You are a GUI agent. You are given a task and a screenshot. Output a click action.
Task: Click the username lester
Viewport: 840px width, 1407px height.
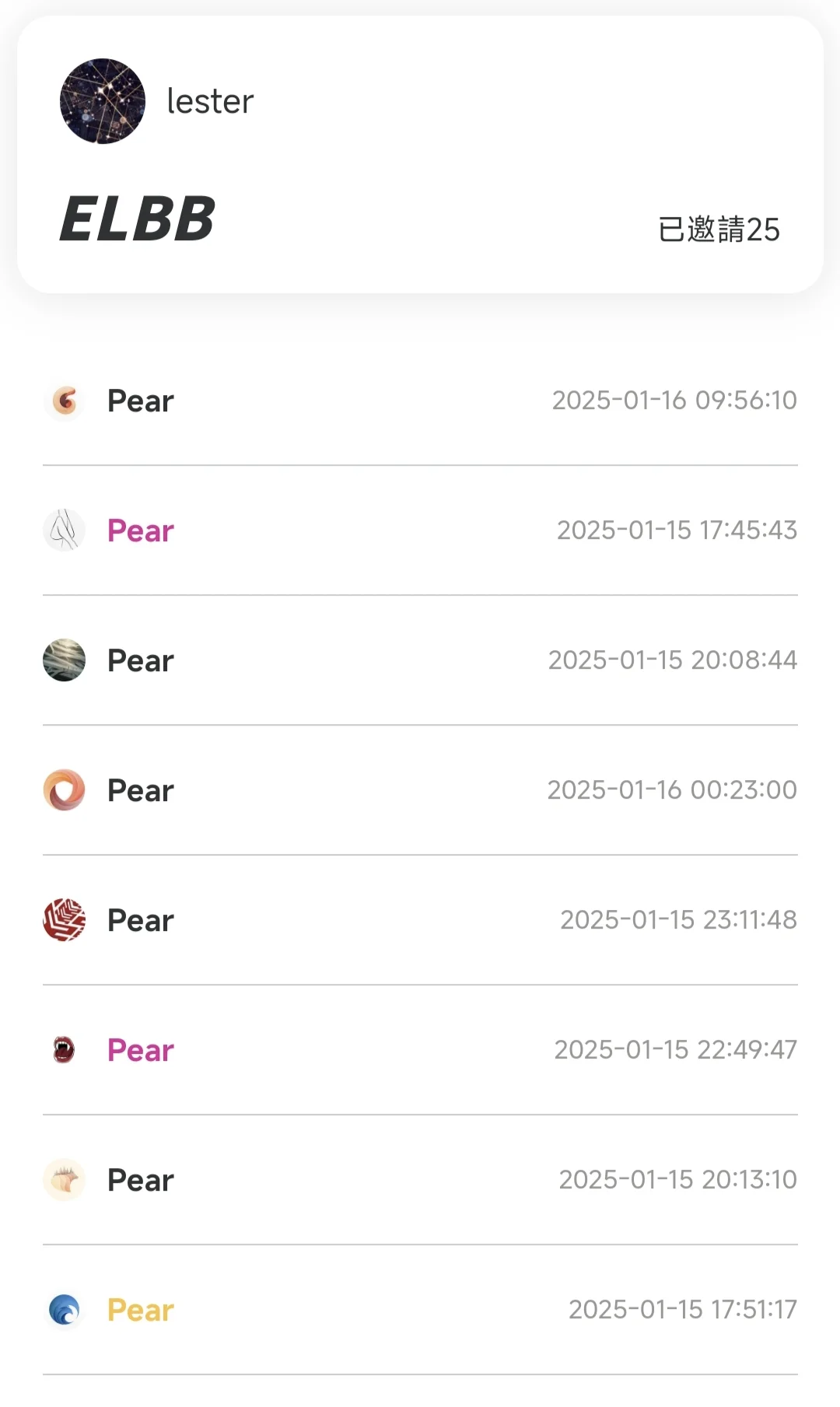[210, 102]
